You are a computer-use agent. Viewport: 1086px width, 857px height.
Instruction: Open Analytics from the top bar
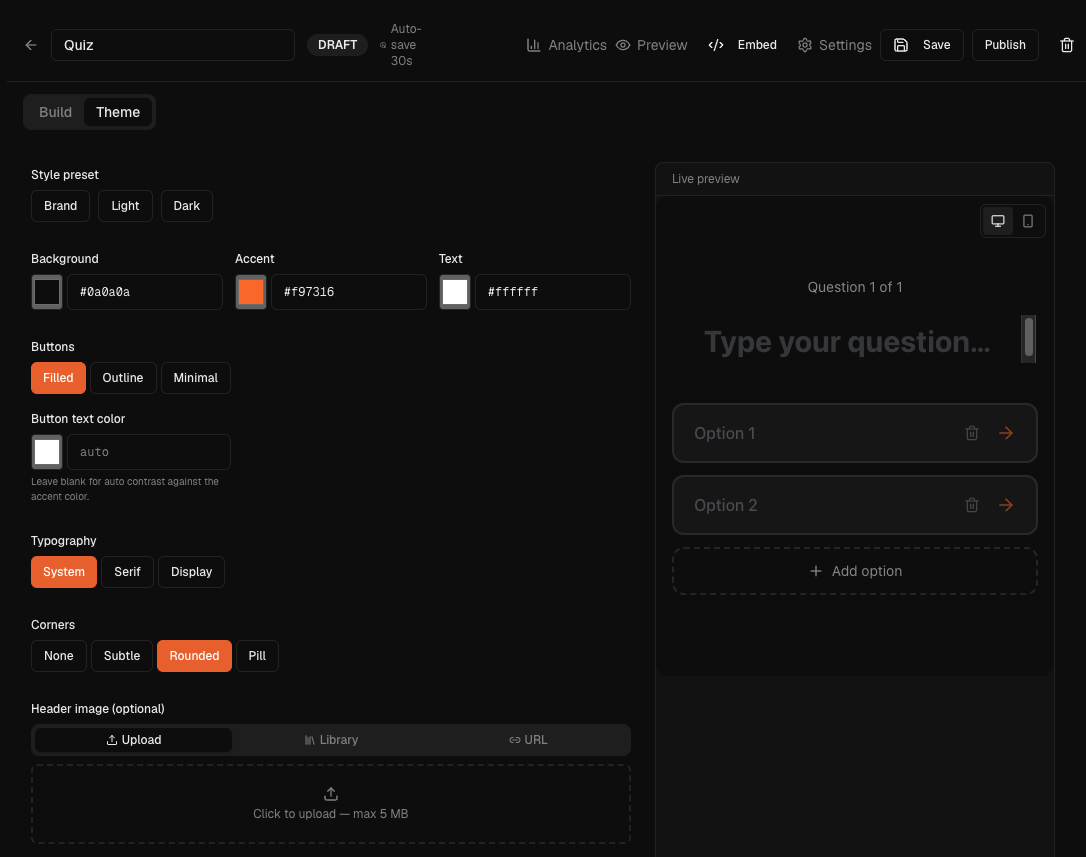click(x=567, y=45)
